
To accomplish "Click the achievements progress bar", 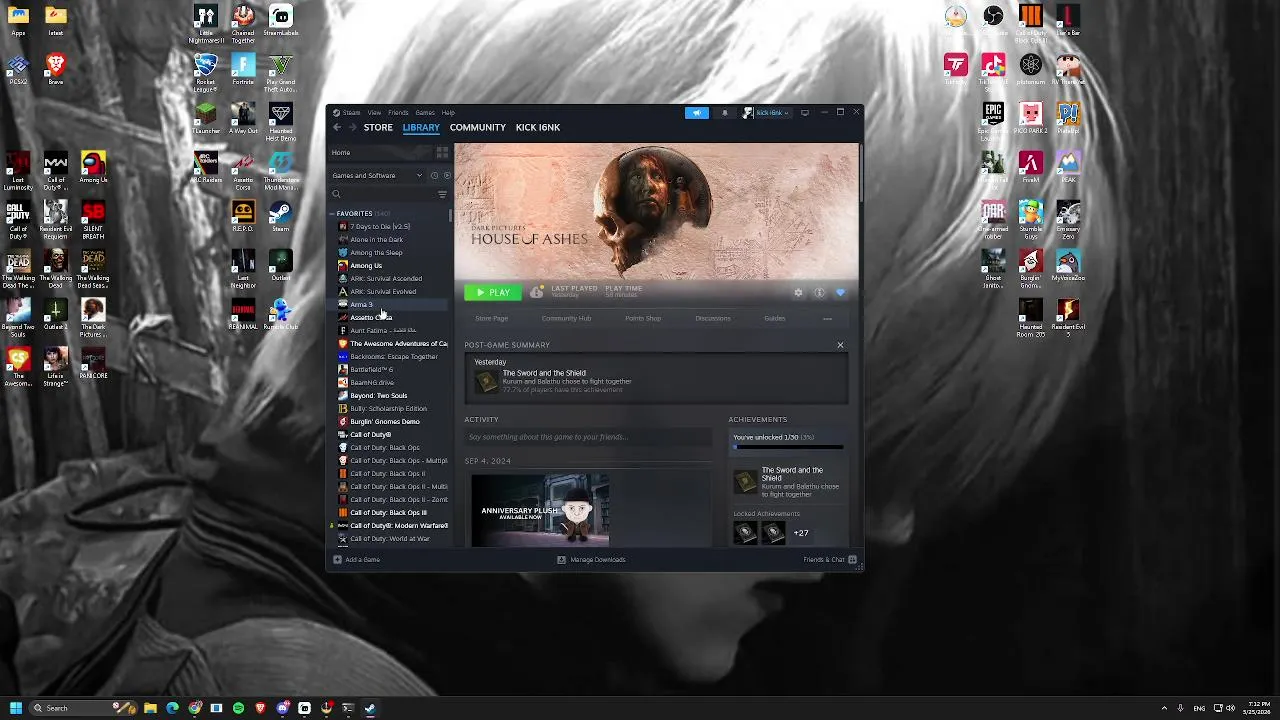I will point(788,447).
